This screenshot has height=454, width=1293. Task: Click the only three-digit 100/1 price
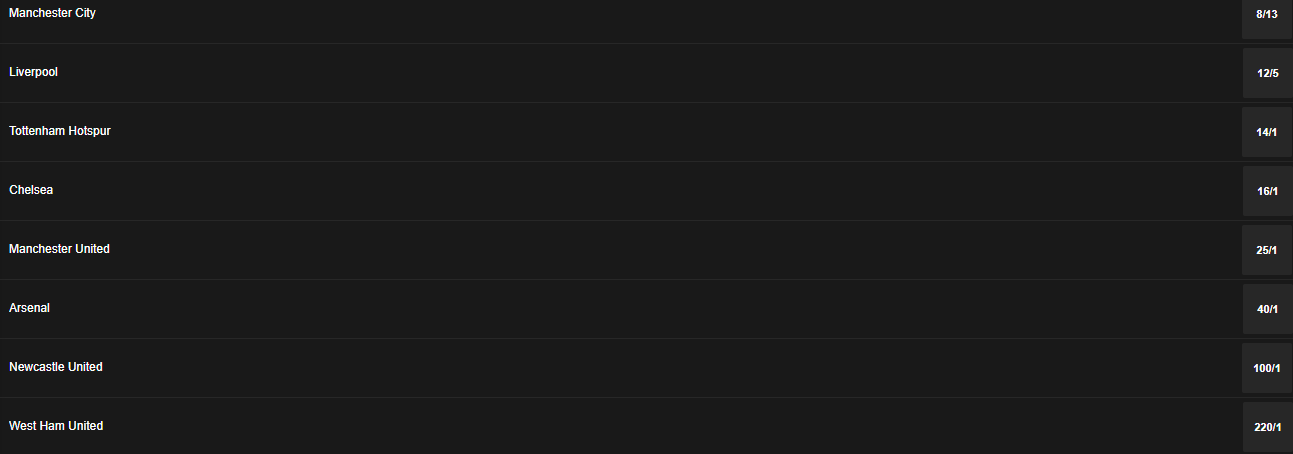click(x=1267, y=368)
